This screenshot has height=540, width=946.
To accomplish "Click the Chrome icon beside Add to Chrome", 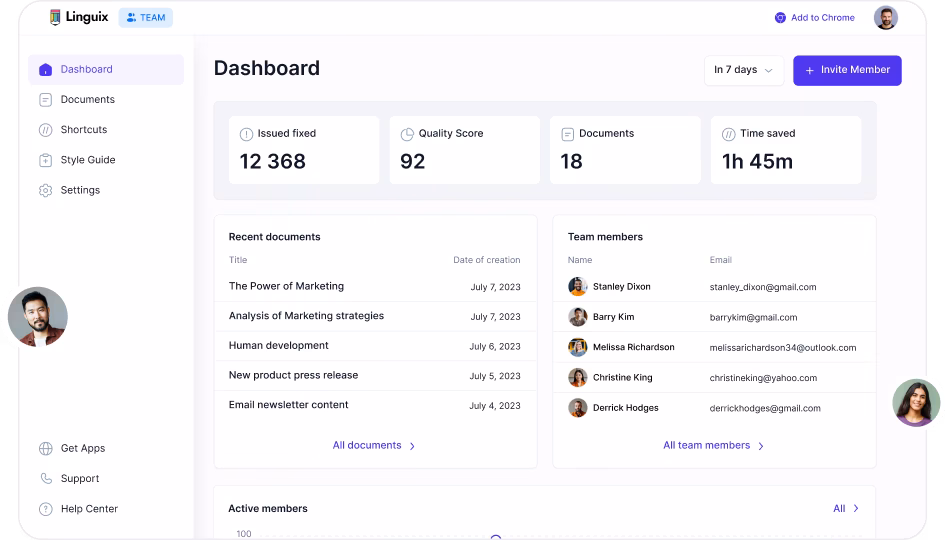I will click(780, 18).
